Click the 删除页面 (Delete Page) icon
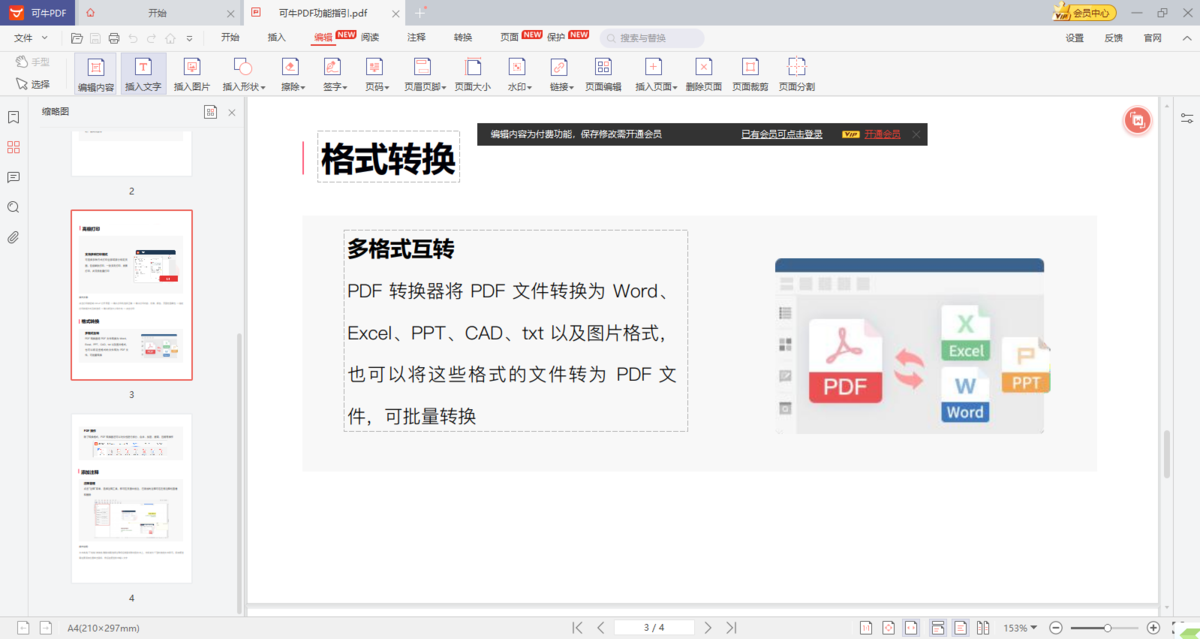The width and height of the screenshot is (1200, 639). [703, 74]
